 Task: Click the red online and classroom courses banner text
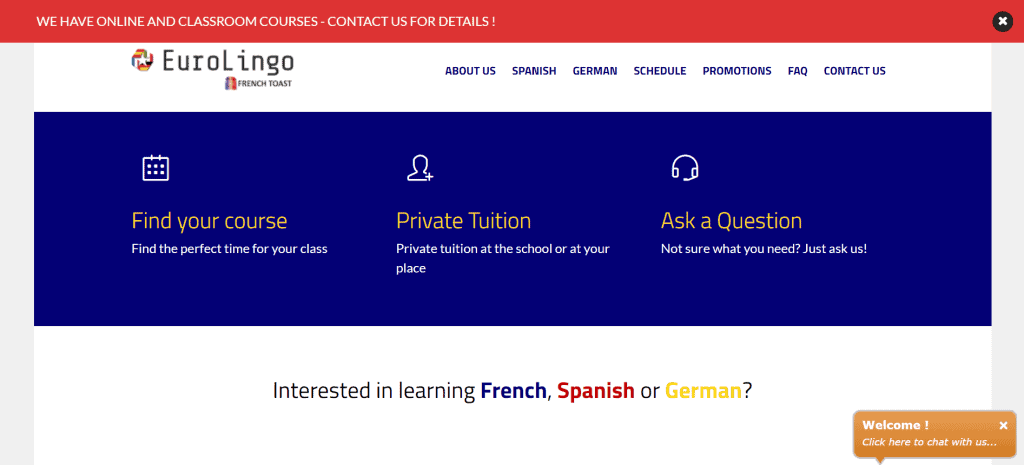[x=266, y=22]
